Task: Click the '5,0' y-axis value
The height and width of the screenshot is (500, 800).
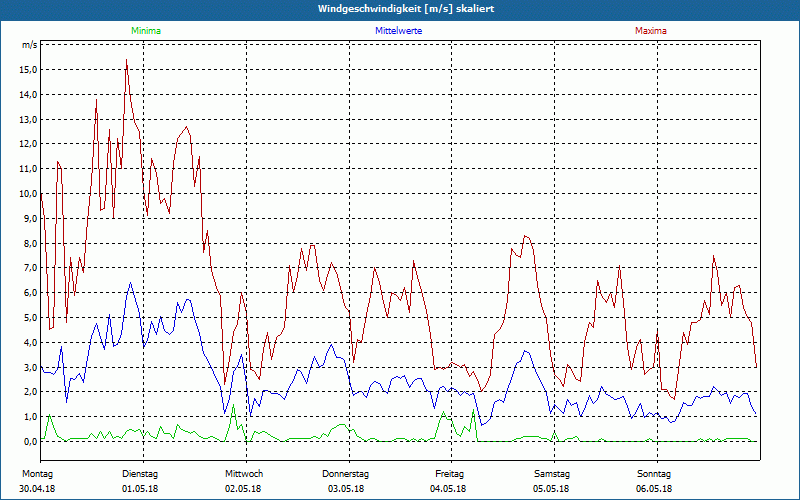Action: point(30,318)
